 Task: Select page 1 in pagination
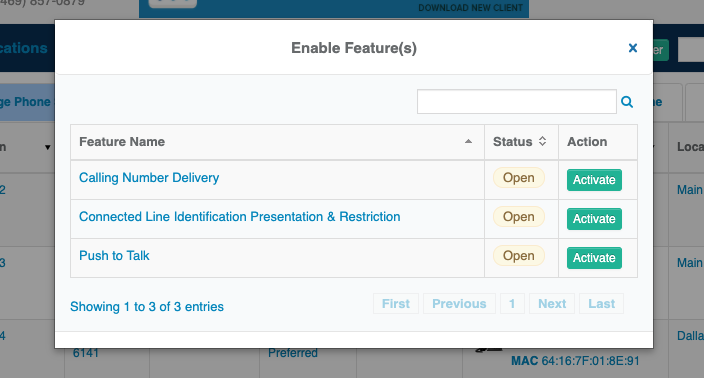(512, 304)
